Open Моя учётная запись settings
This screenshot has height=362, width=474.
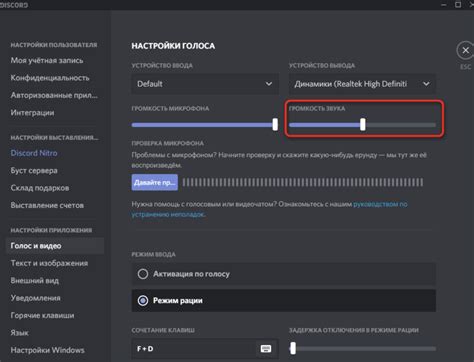pyautogui.click(x=47, y=60)
